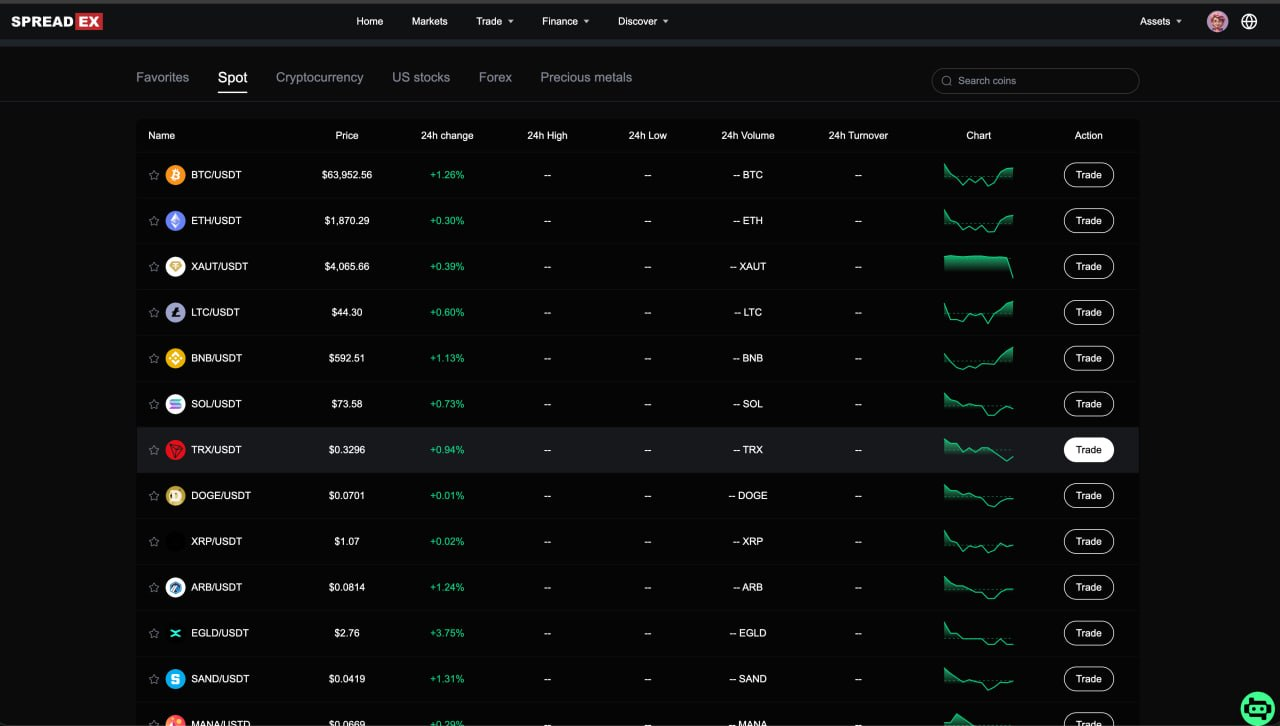Click the $63,952.56 price value
This screenshot has width=1280, height=726.
(347, 175)
